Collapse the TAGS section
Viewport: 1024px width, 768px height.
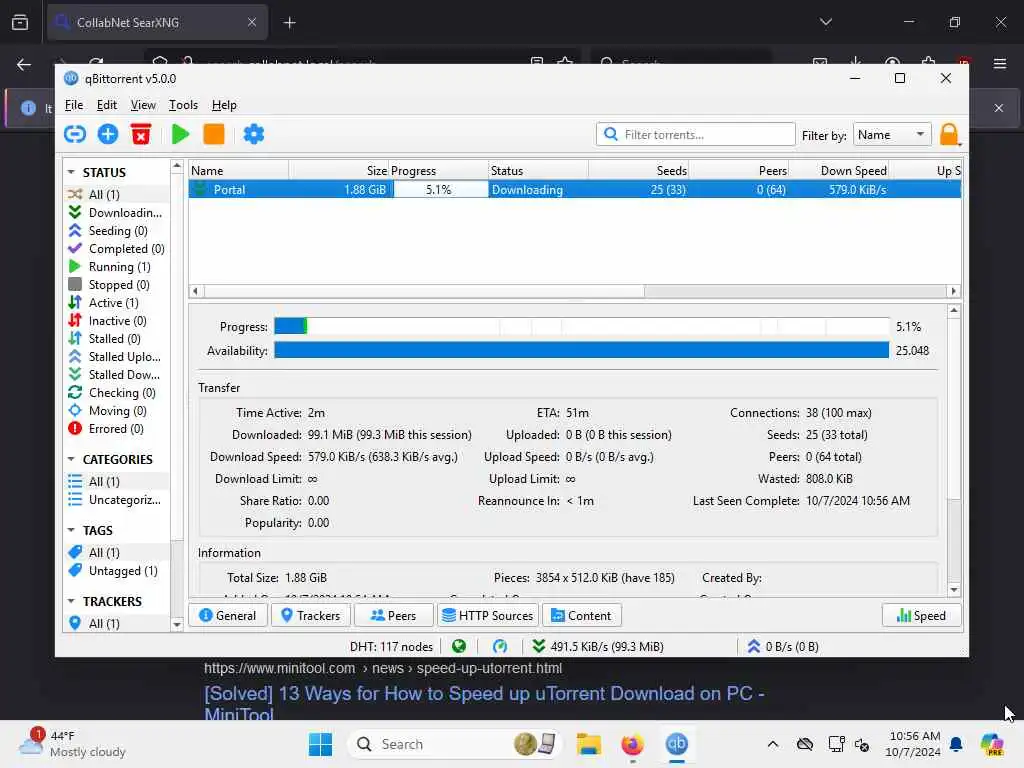[71, 530]
